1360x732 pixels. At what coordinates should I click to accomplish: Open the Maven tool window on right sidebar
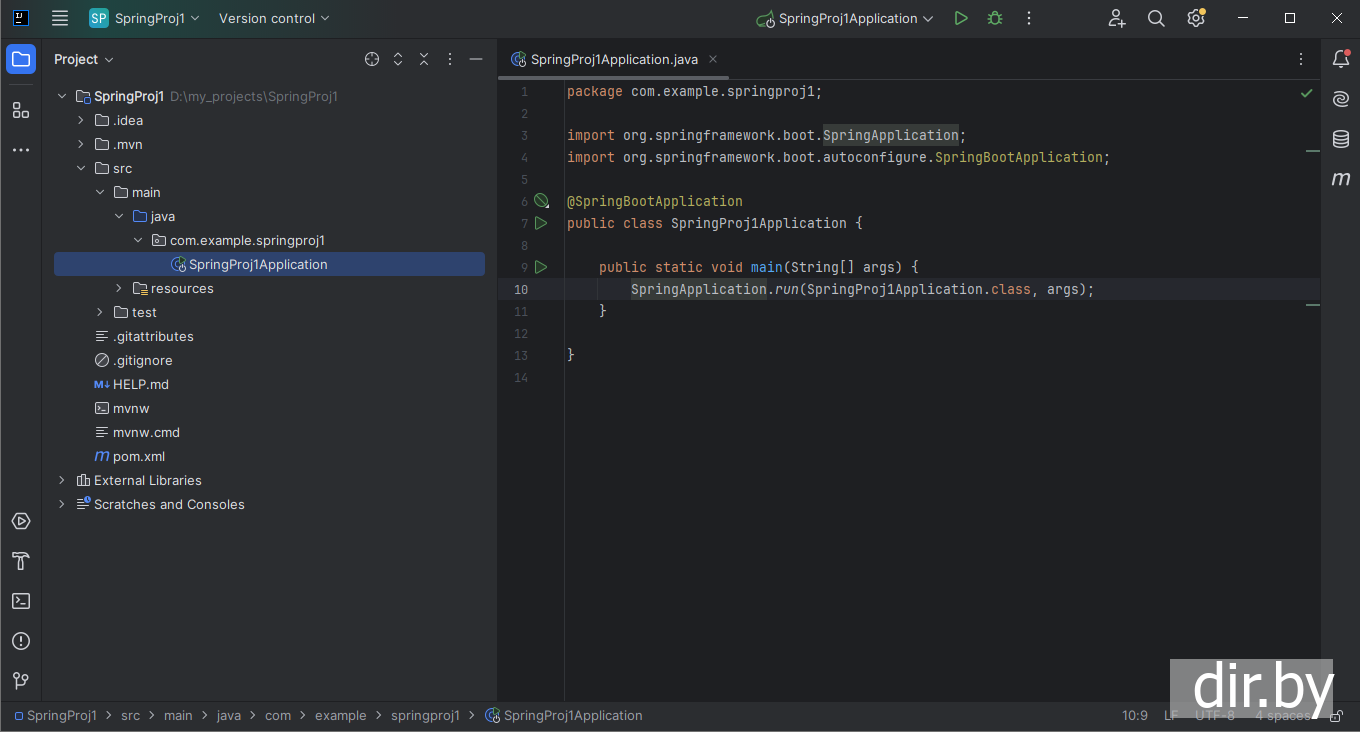point(1341,179)
